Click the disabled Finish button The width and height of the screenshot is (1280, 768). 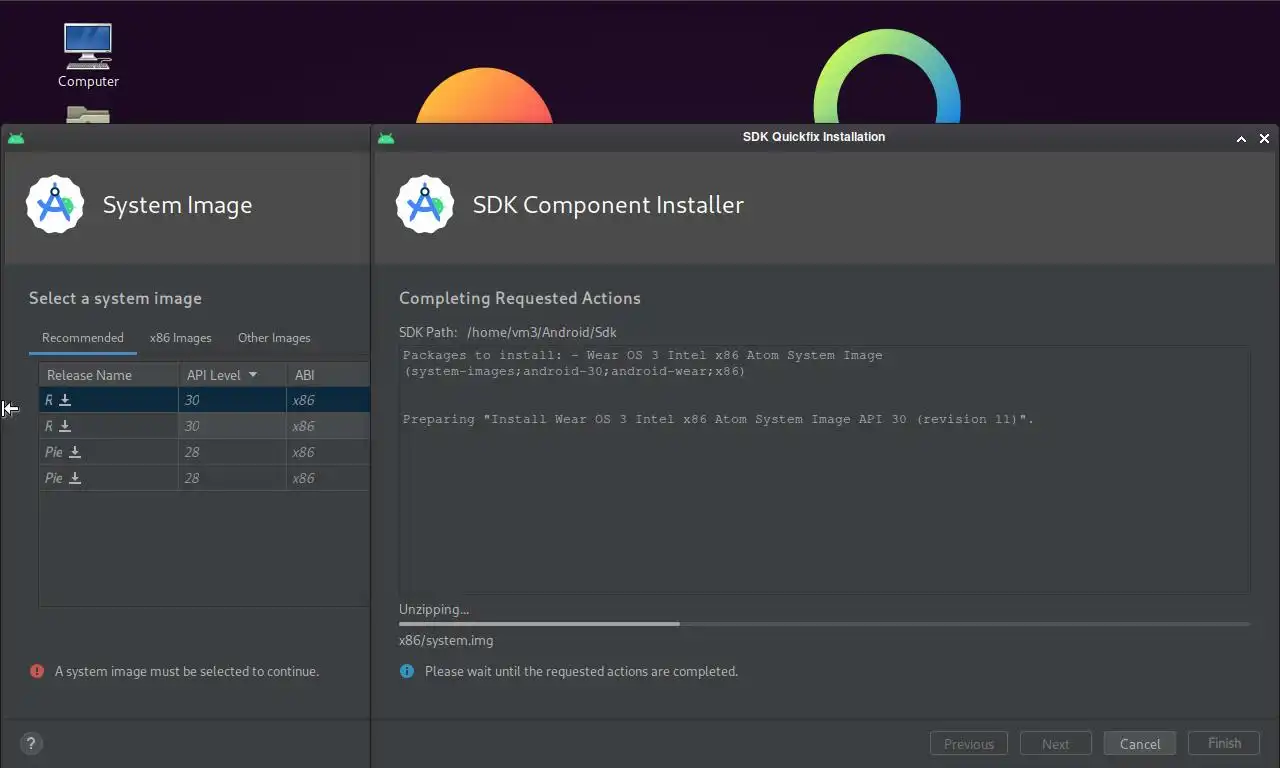pos(1224,743)
